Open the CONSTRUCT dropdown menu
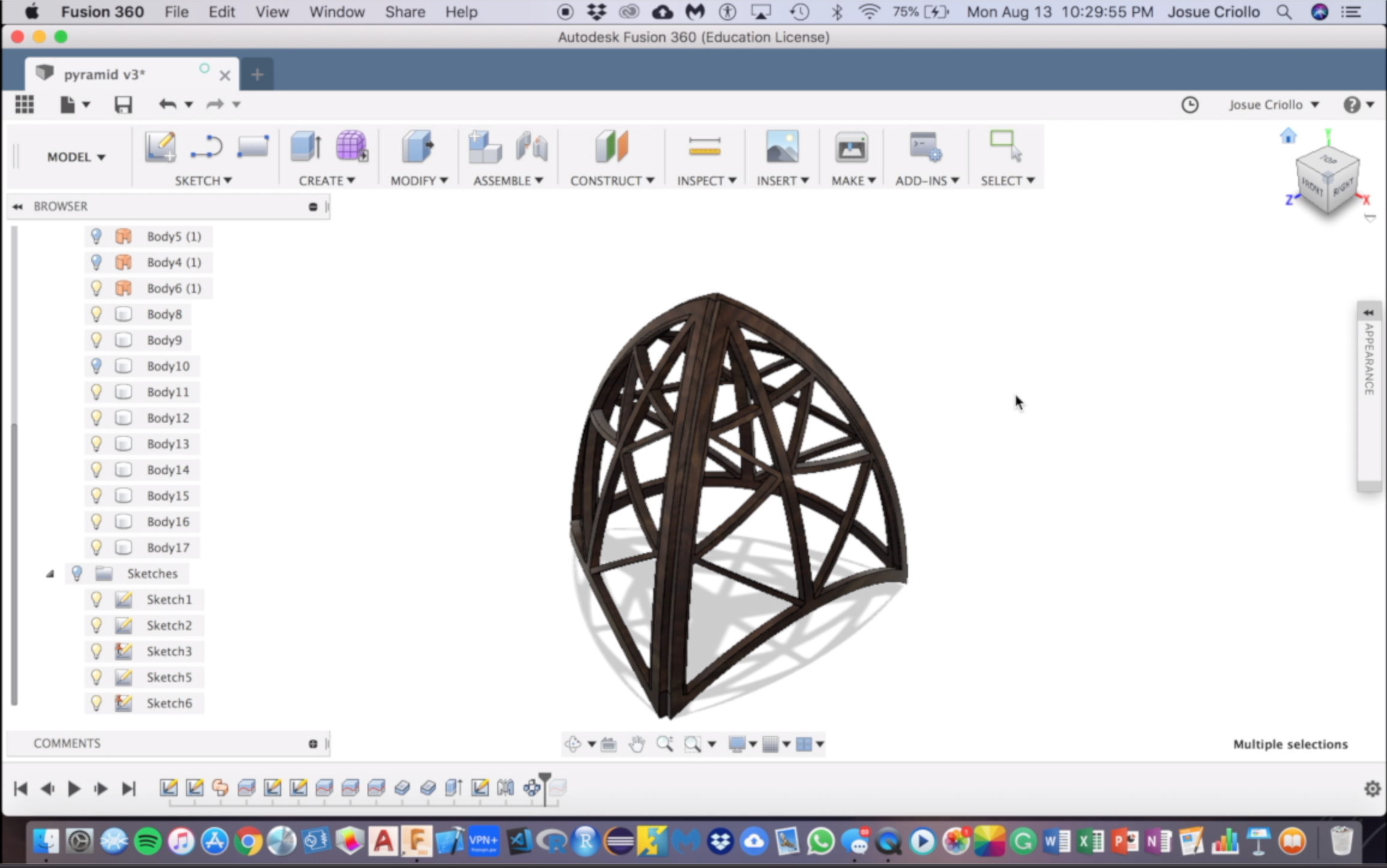 click(x=612, y=181)
